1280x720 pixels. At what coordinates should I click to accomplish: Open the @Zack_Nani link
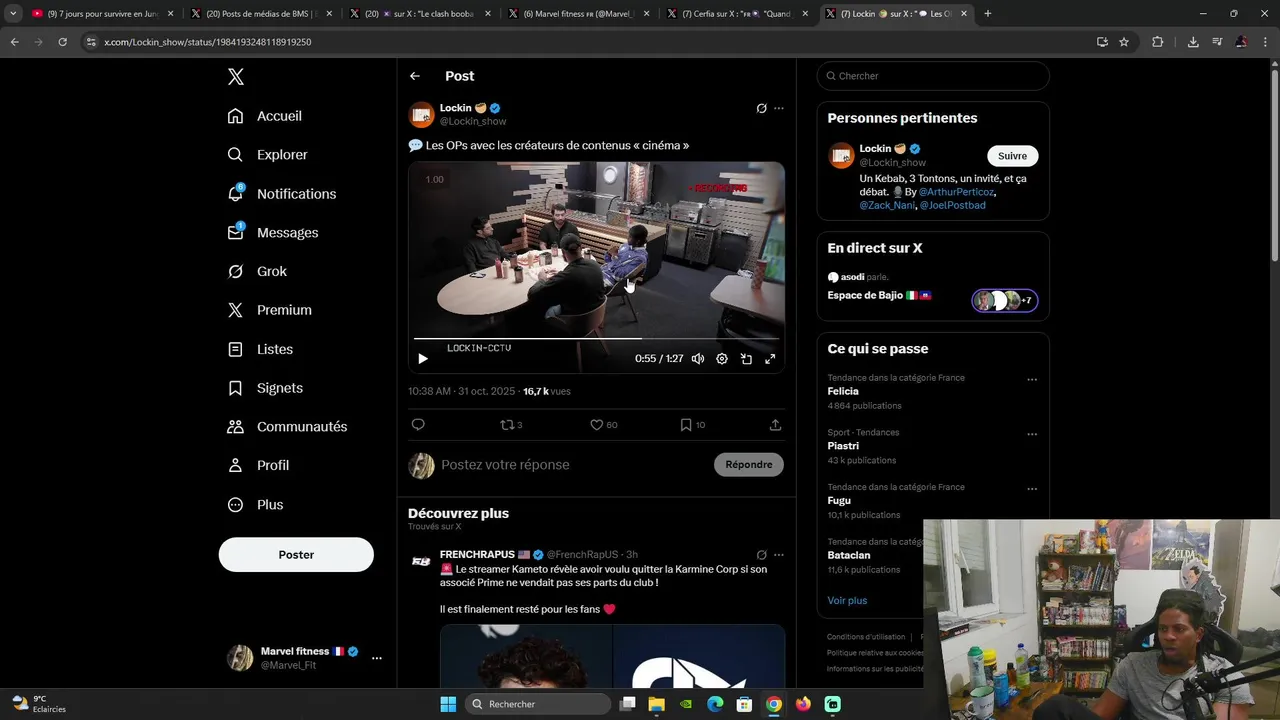tap(887, 205)
